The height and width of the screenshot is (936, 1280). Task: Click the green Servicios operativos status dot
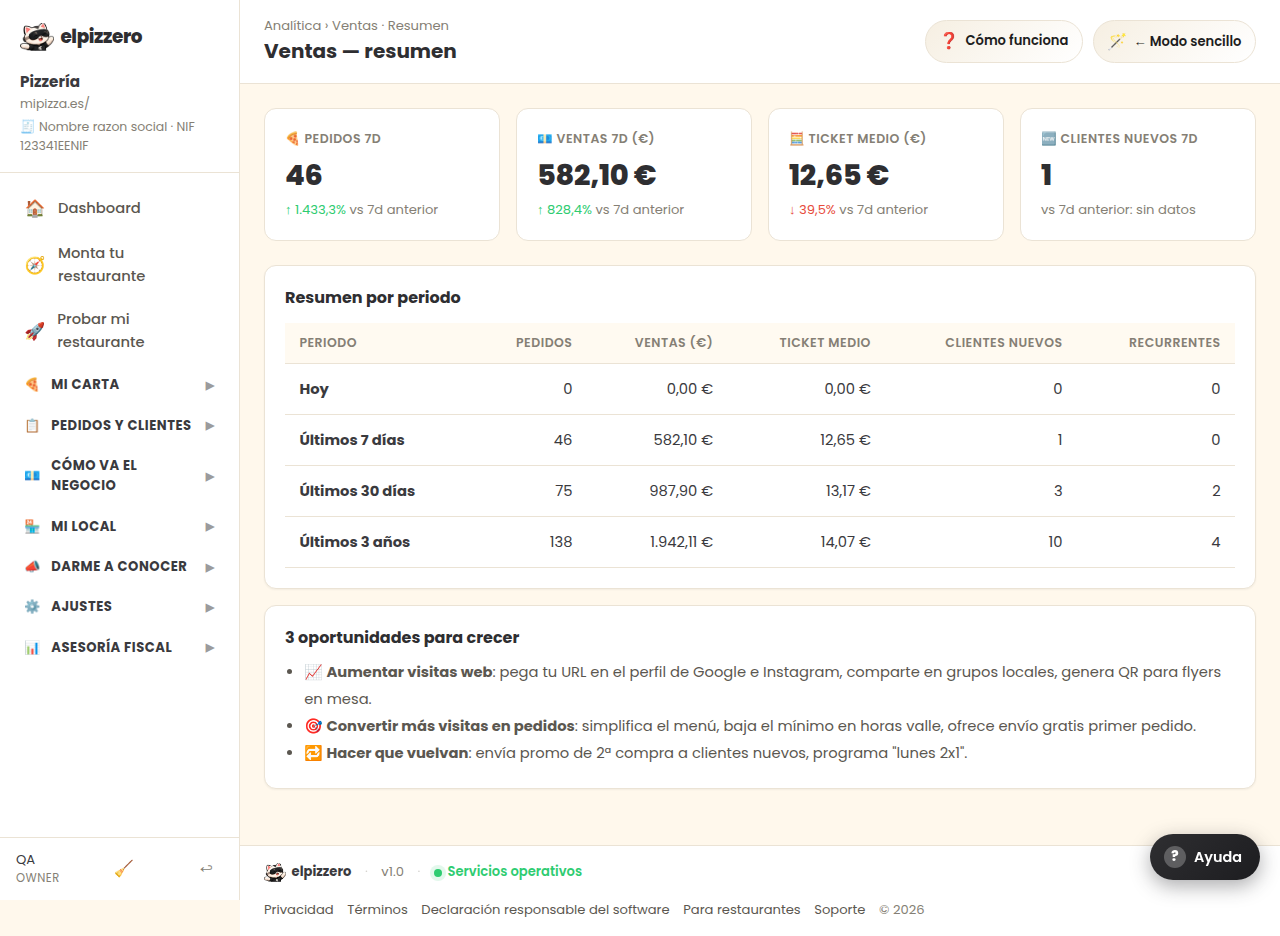pyautogui.click(x=437, y=872)
